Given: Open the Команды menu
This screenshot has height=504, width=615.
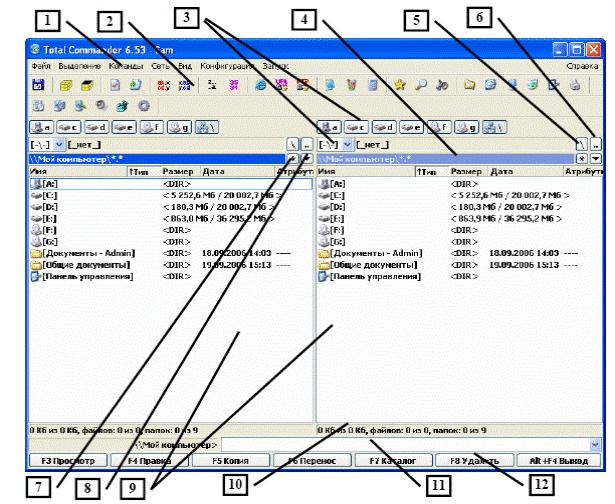Looking at the screenshot, I should click(x=126, y=66).
